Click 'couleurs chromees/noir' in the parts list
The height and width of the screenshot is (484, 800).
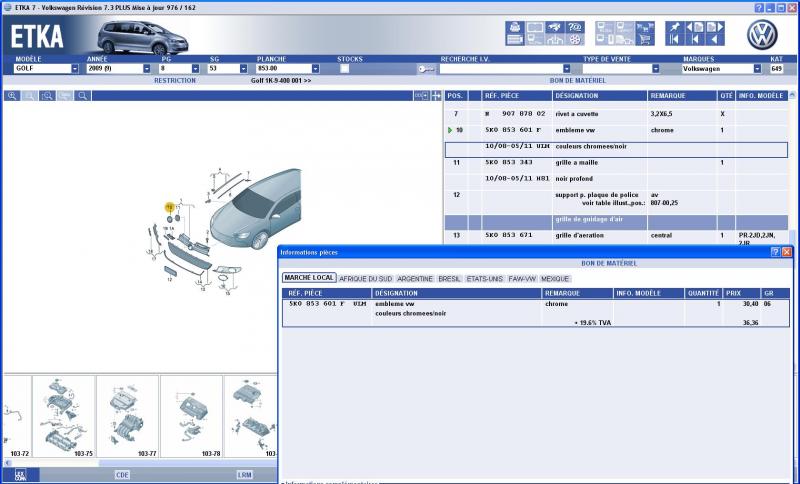tap(591, 147)
